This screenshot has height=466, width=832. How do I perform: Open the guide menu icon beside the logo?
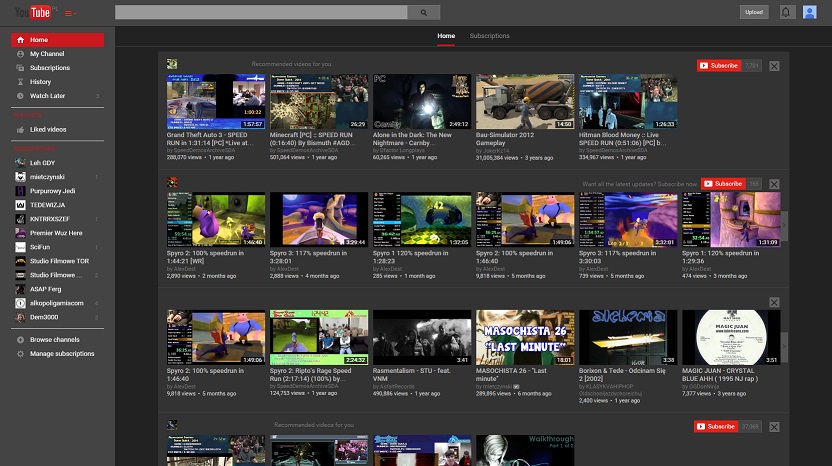coord(70,13)
